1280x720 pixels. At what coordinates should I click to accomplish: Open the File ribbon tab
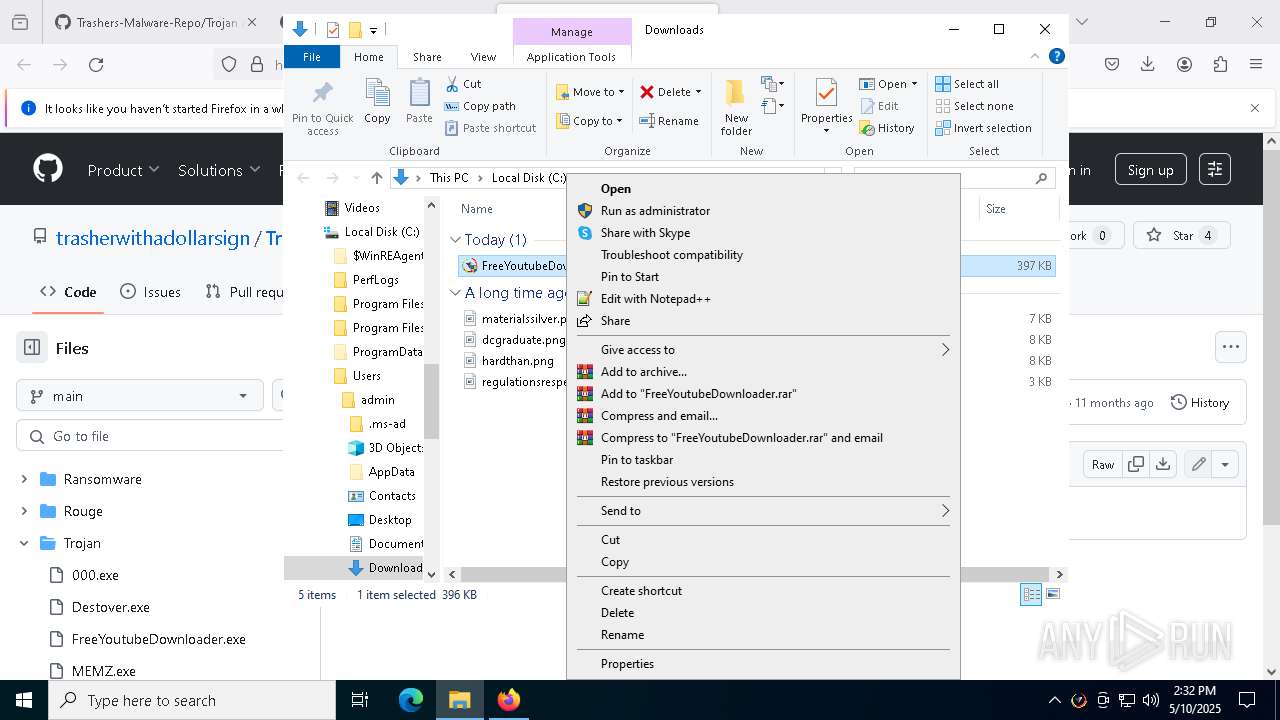point(312,57)
